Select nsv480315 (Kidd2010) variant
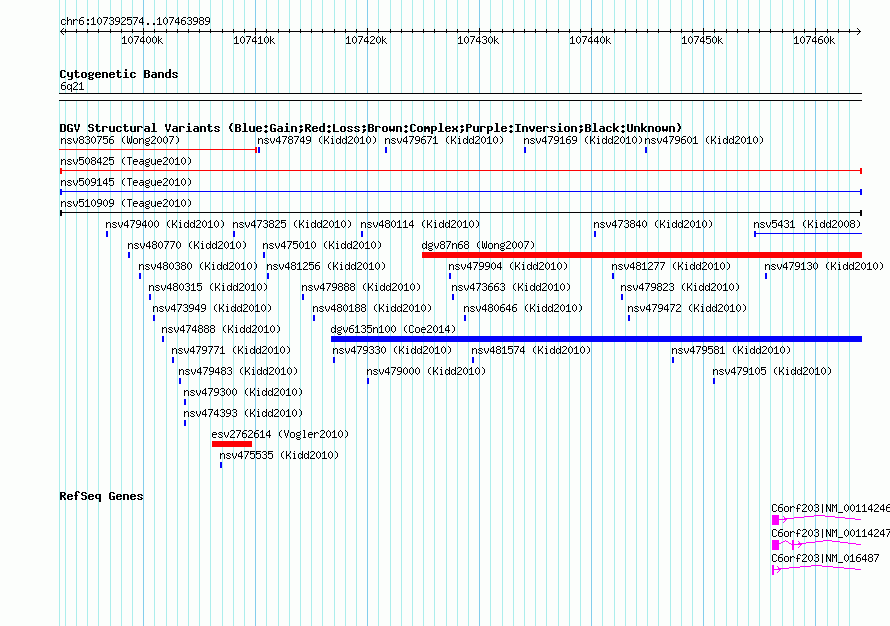 tap(208, 287)
